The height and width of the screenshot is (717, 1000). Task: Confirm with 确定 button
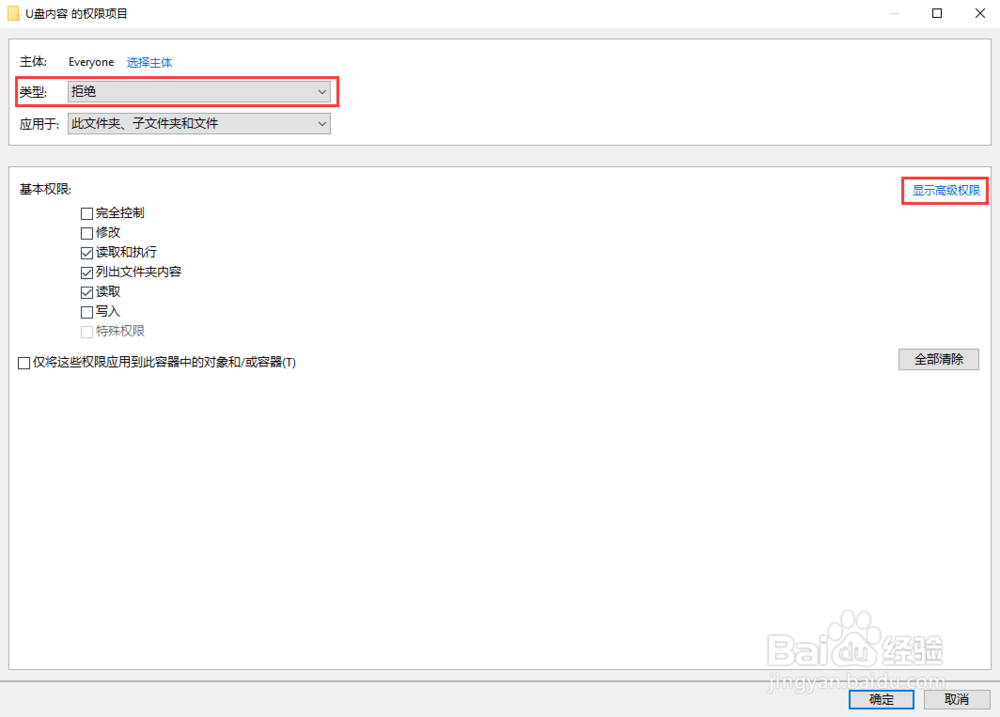[881, 700]
